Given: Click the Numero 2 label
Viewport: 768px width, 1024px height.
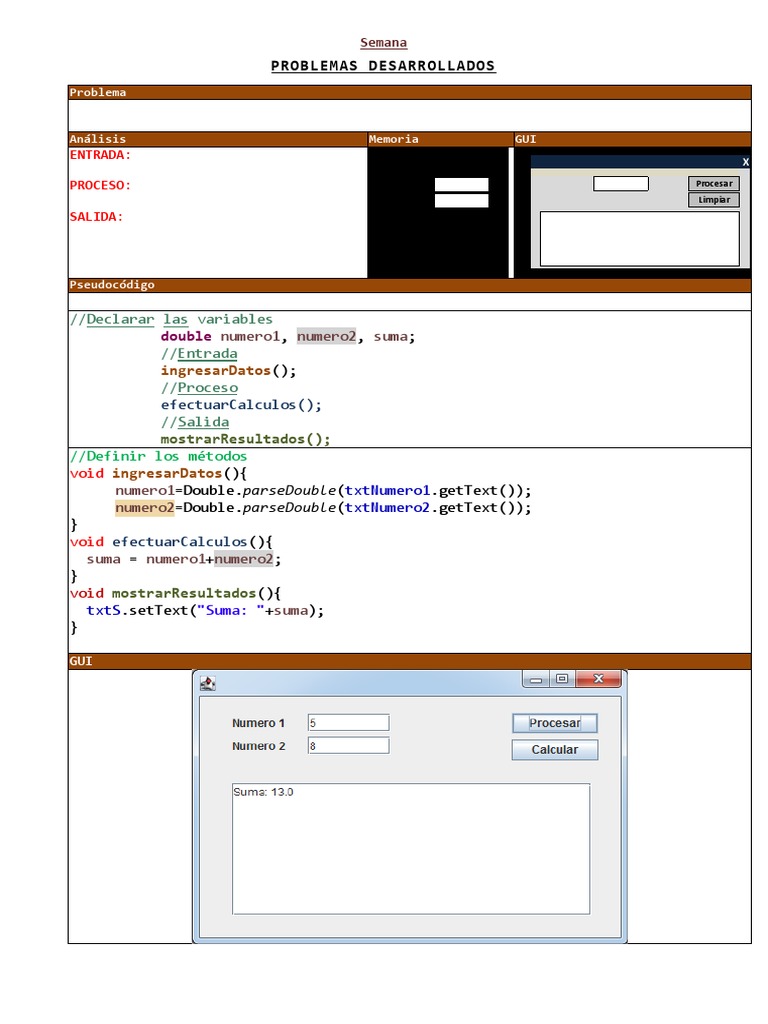Looking at the screenshot, I should (259, 746).
